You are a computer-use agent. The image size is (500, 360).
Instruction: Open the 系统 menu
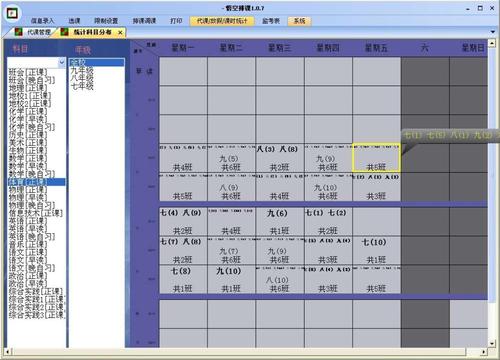coord(299,21)
